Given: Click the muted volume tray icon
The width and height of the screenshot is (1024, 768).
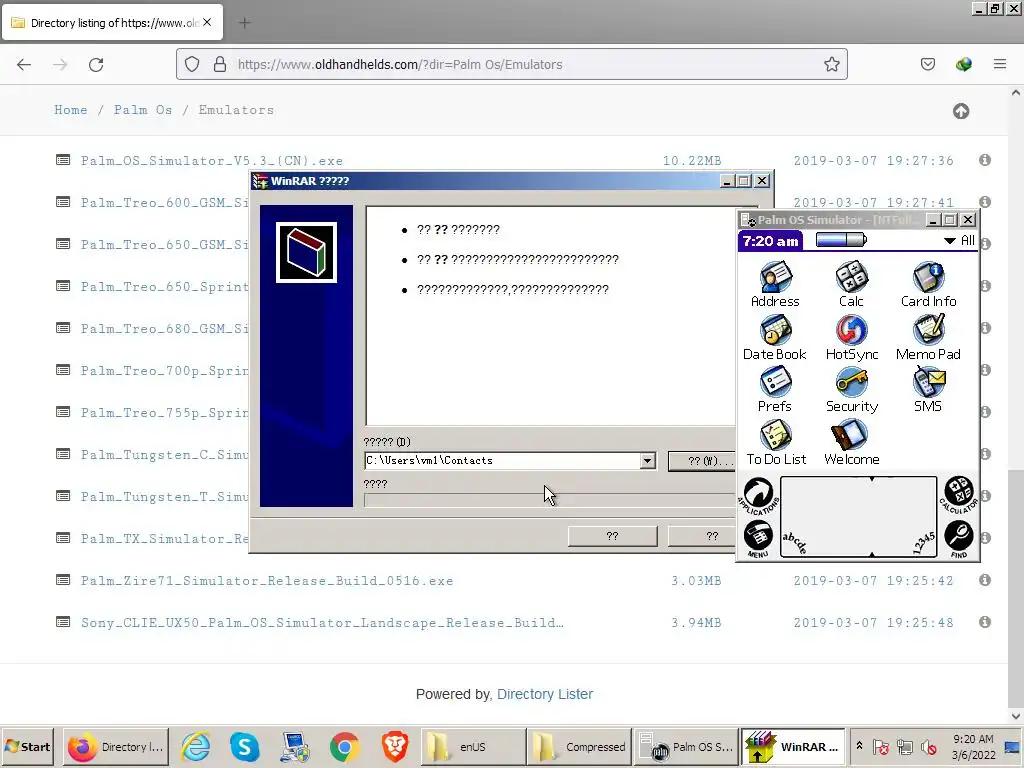Looking at the screenshot, I should [928, 746].
